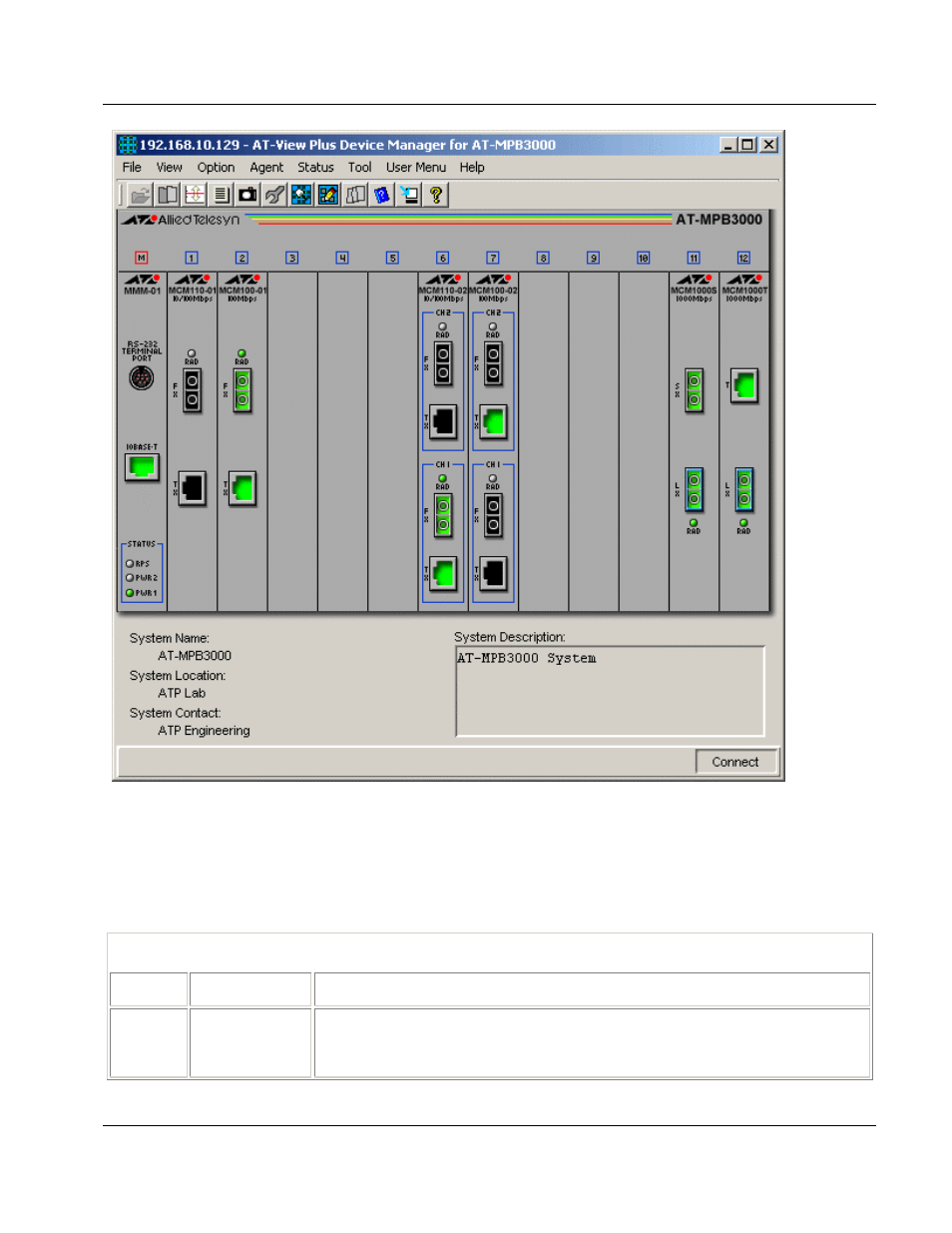
Task: Select slot number 5 marker
Action: (x=392, y=258)
